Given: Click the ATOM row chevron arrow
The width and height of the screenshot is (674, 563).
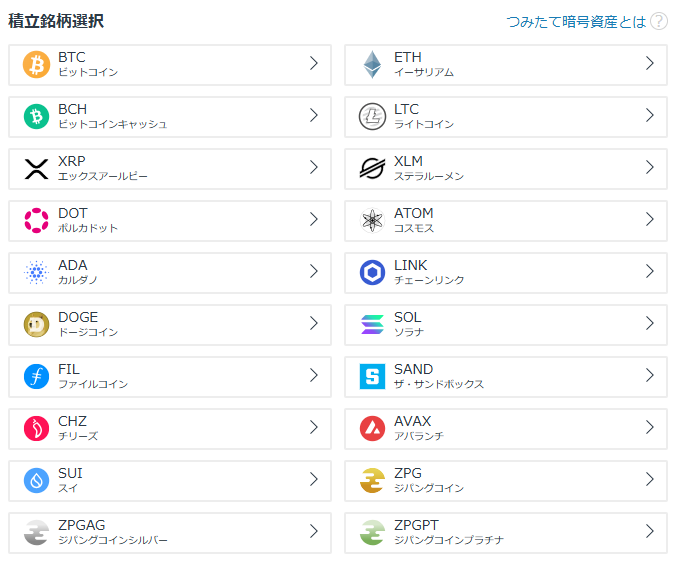Looking at the screenshot, I should [650, 219].
